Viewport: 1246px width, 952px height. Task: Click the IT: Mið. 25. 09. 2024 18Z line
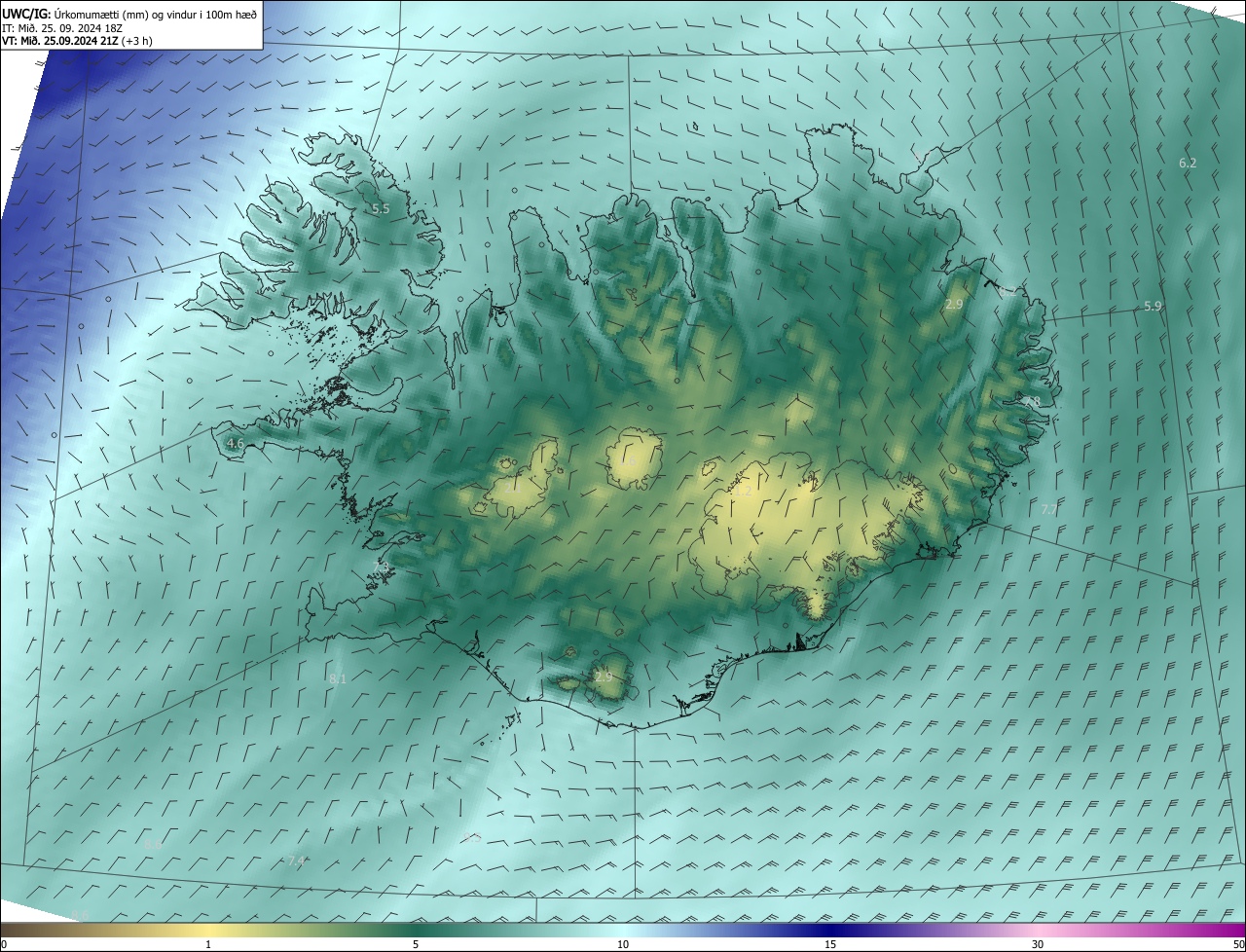click(x=63, y=28)
